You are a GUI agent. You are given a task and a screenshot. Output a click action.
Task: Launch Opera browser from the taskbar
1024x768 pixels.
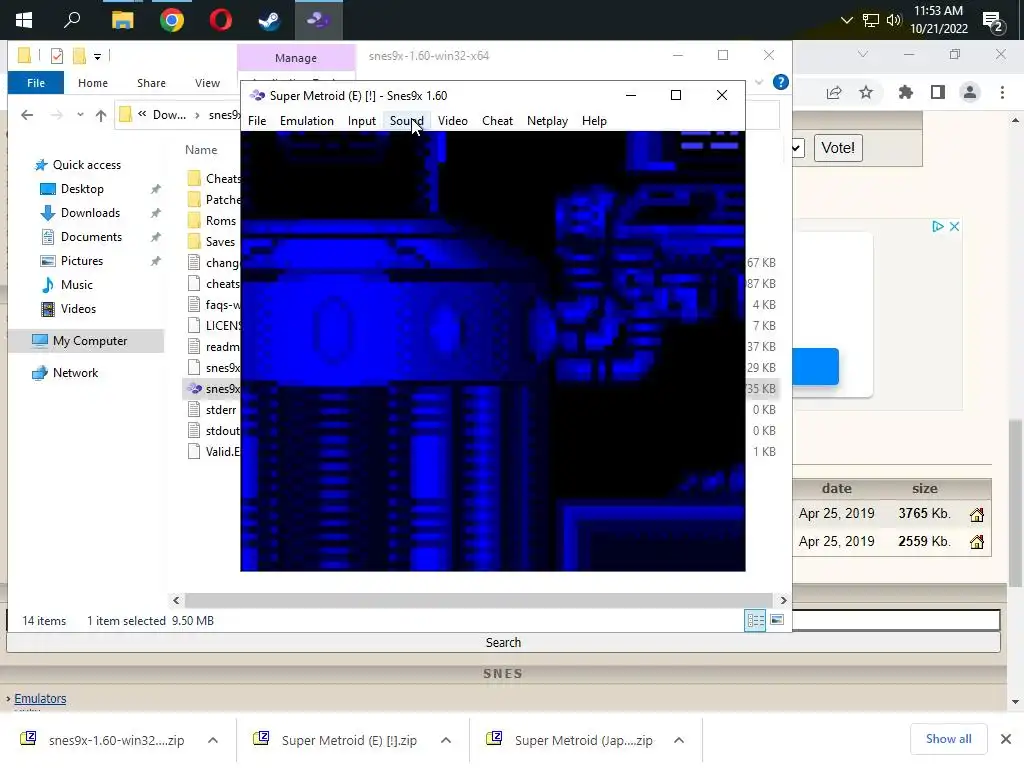(221, 20)
